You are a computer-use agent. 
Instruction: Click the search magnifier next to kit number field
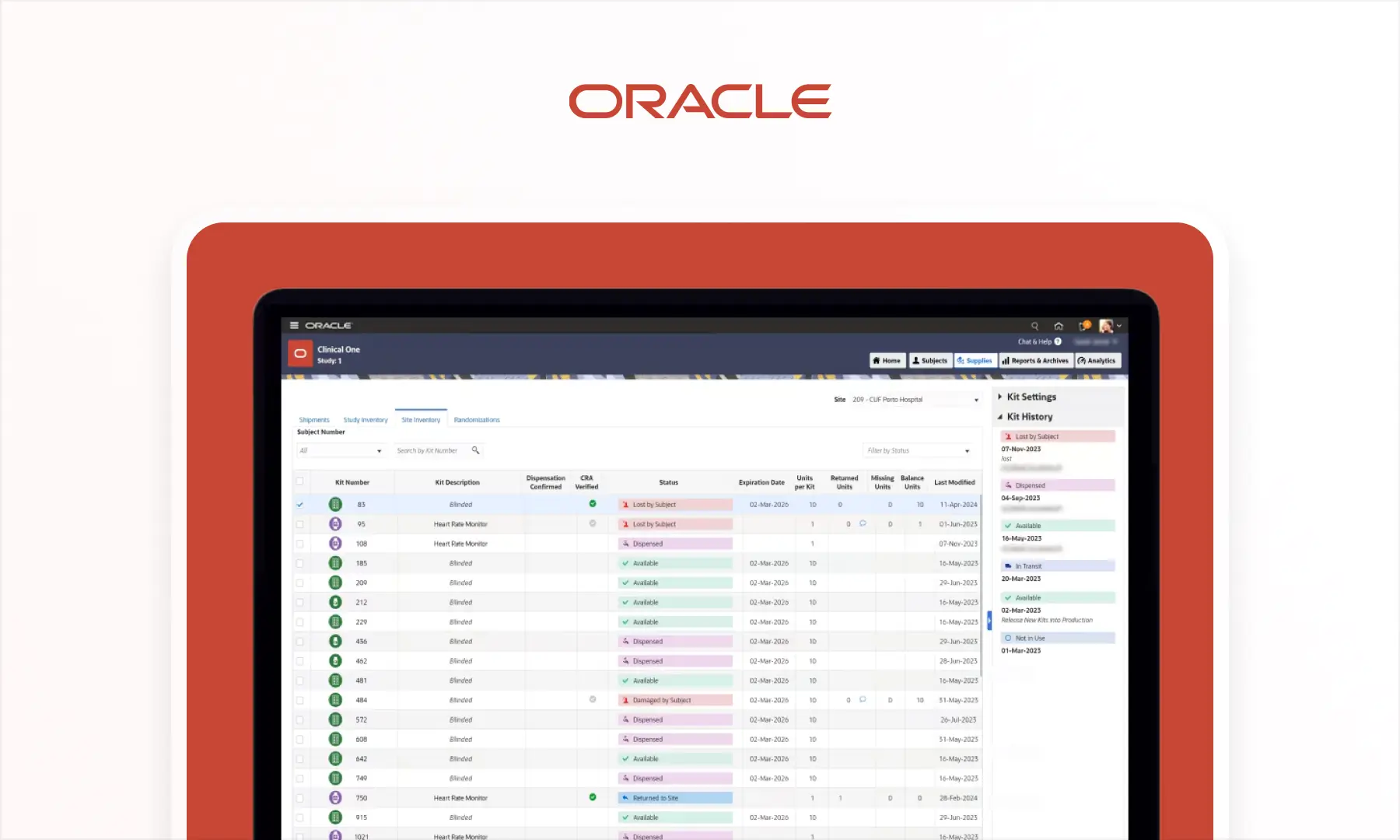pos(476,450)
